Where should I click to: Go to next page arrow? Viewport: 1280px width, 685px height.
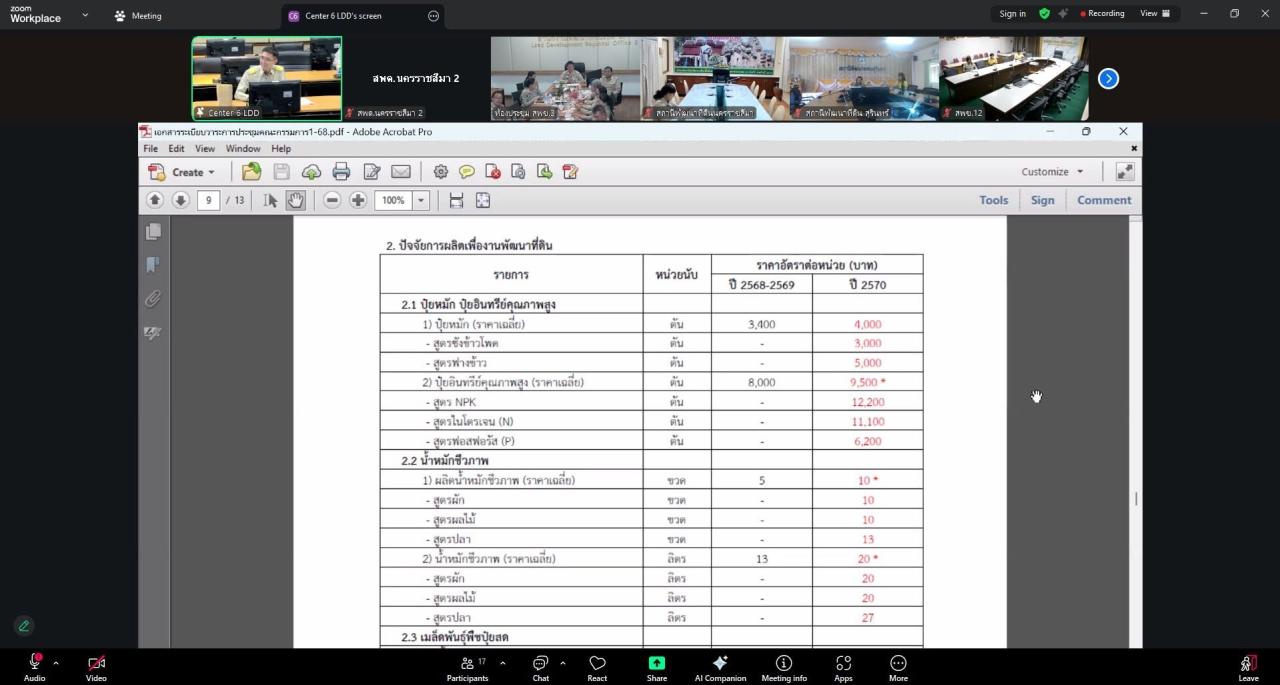pos(181,200)
